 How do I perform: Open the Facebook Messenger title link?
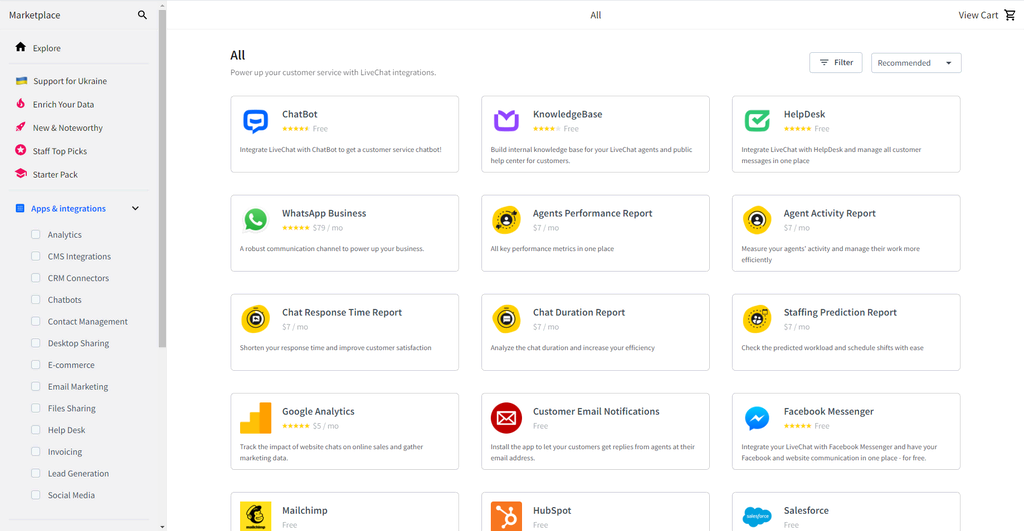(828, 411)
